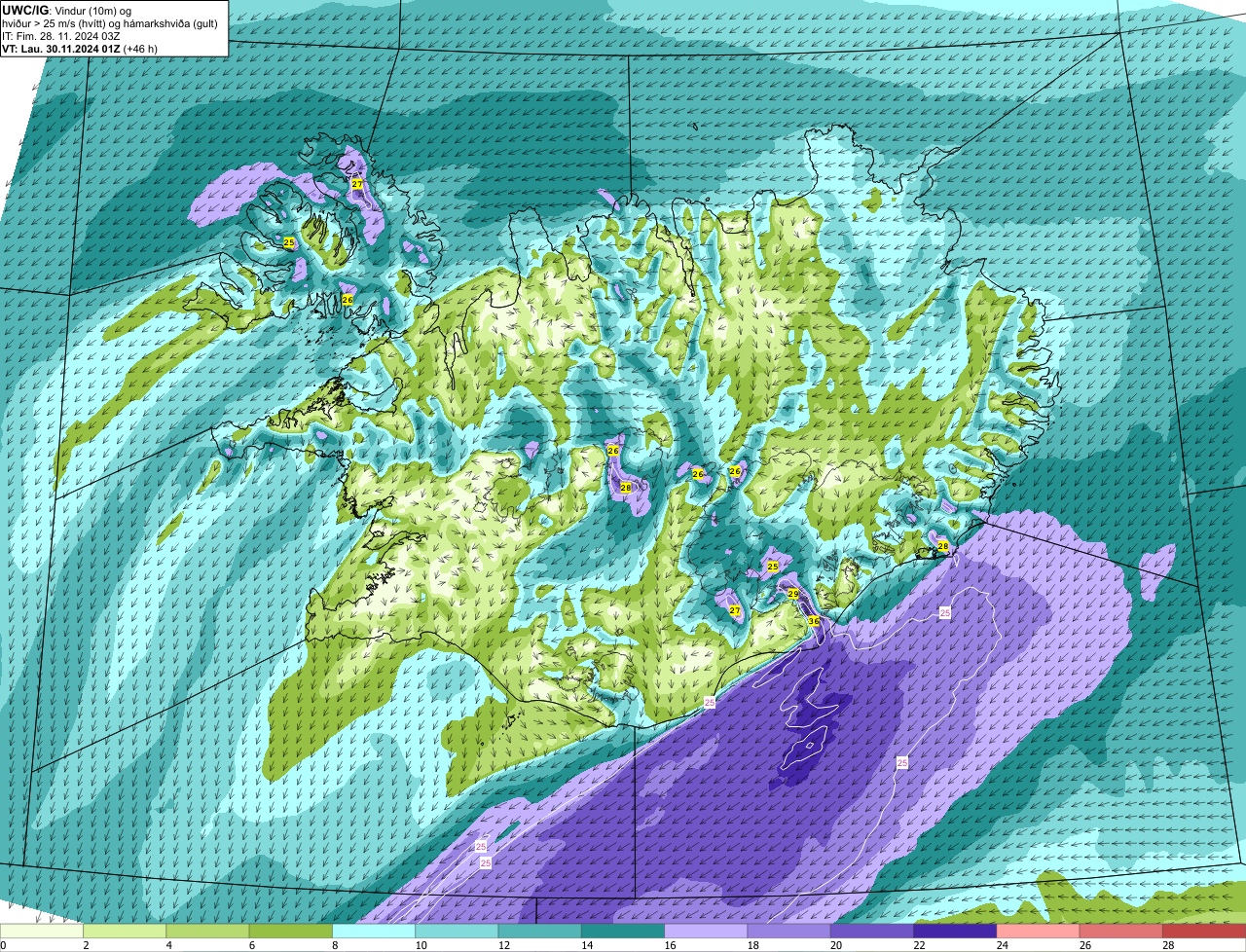The height and width of the screenshot is (952, 1246).
Task: Click legend scale tick value '8'
Action: click(x=335, y=945)
